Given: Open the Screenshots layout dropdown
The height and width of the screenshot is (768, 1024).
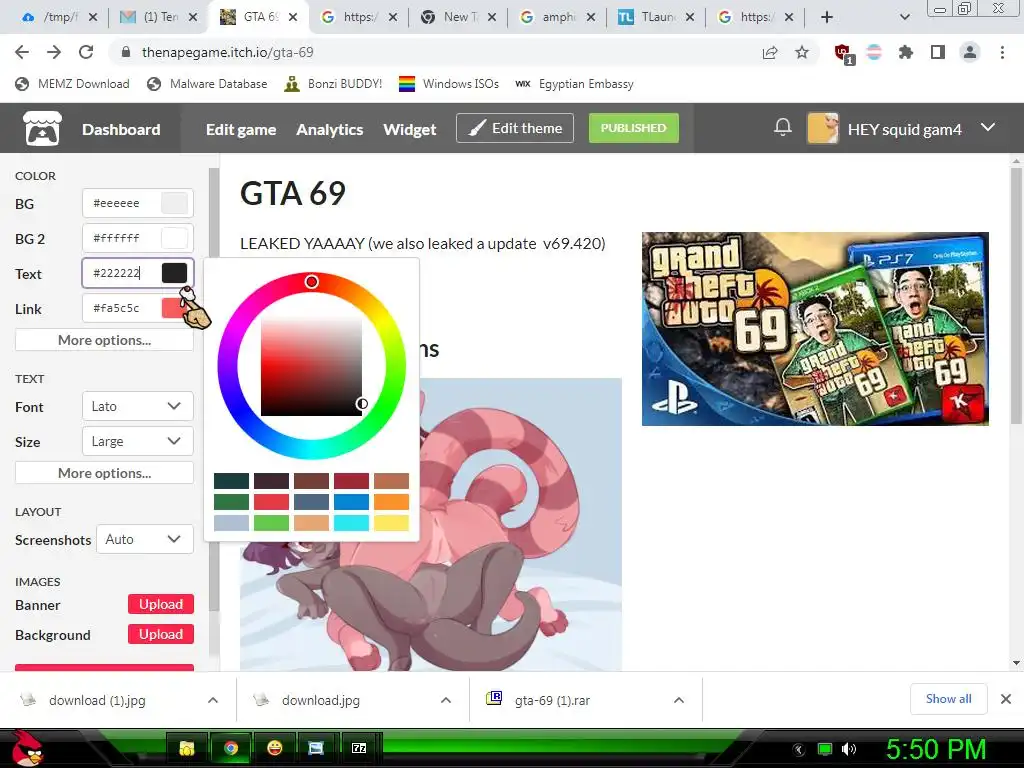Looking at the screenshot, I should pyautogui.click(x=145, y=539).
